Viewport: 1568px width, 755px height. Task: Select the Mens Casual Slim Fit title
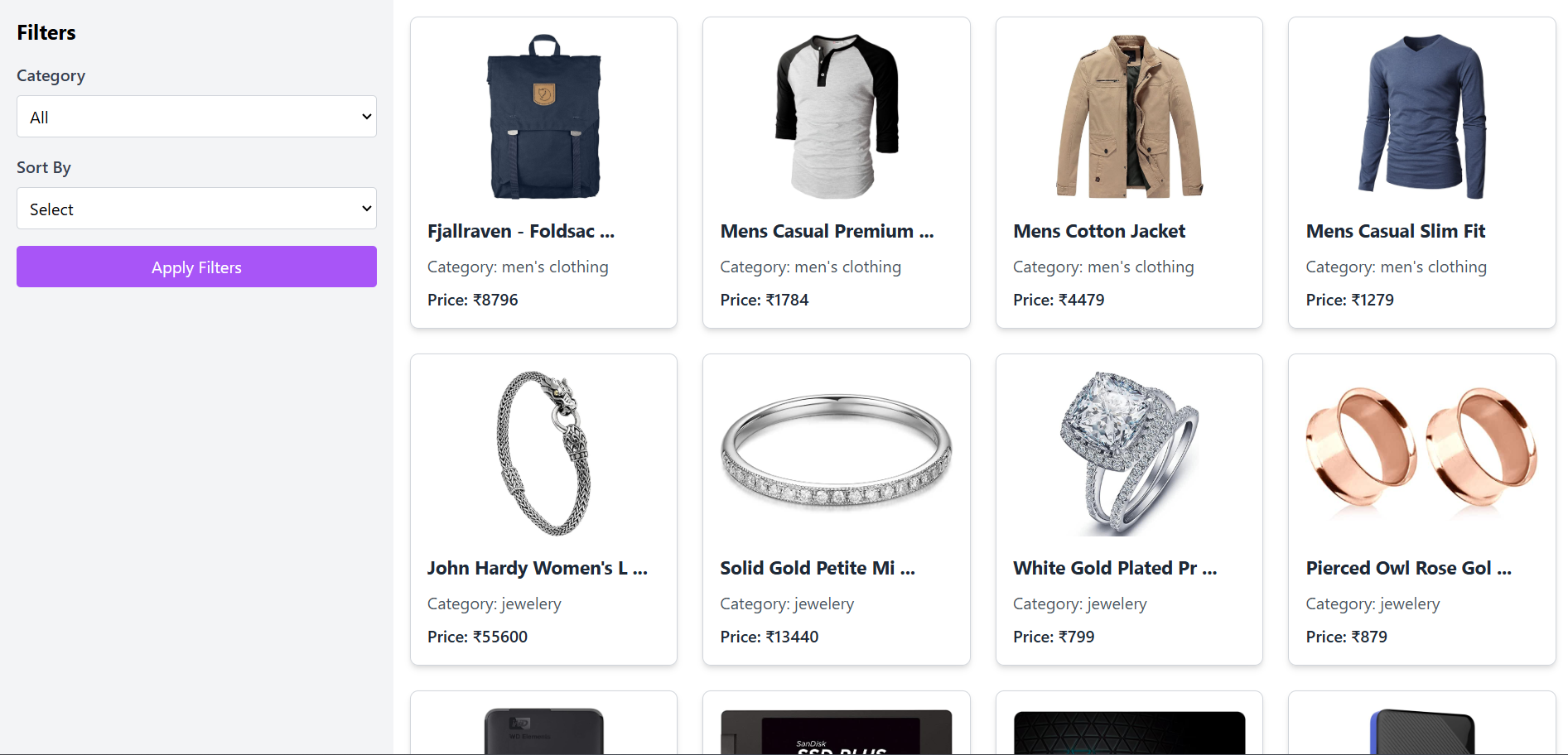coord(1396,231)
